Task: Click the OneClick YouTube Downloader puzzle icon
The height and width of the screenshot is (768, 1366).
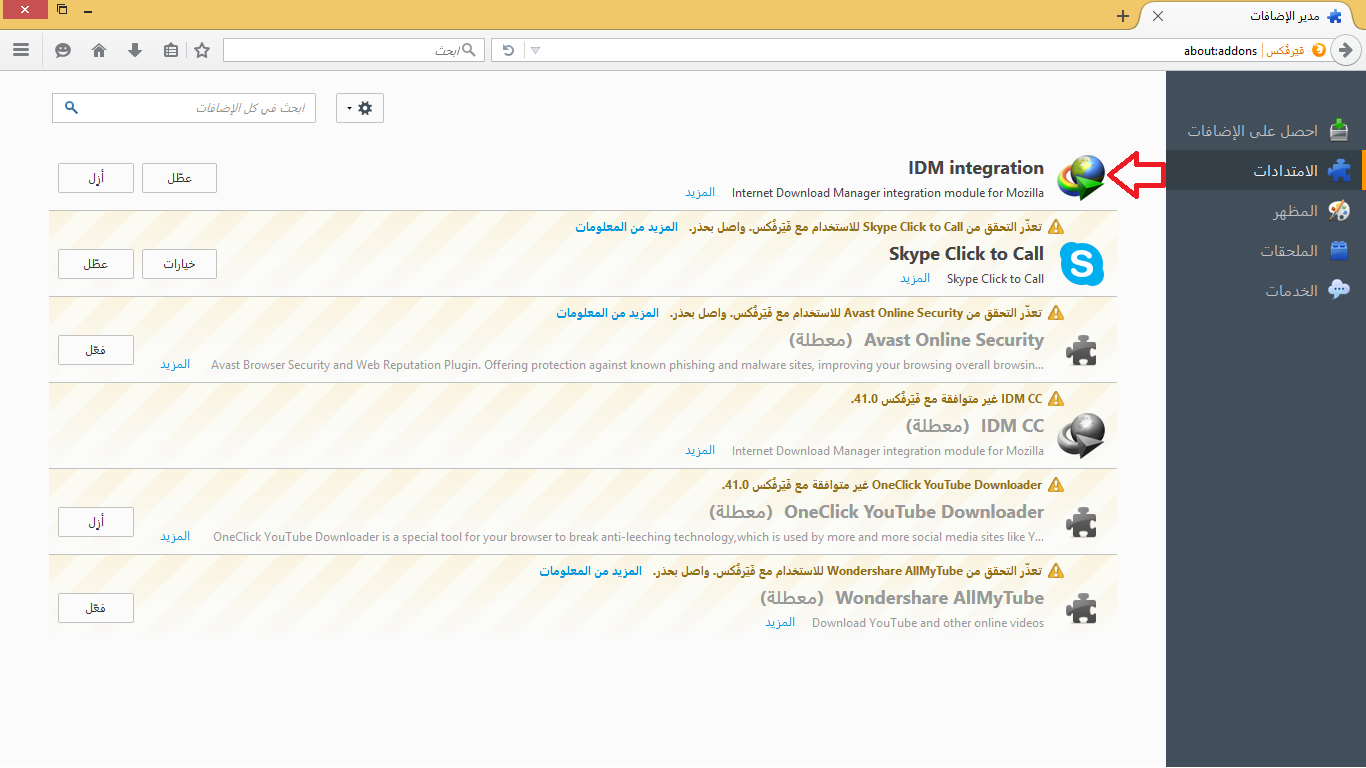Action: coord(1081,522)
